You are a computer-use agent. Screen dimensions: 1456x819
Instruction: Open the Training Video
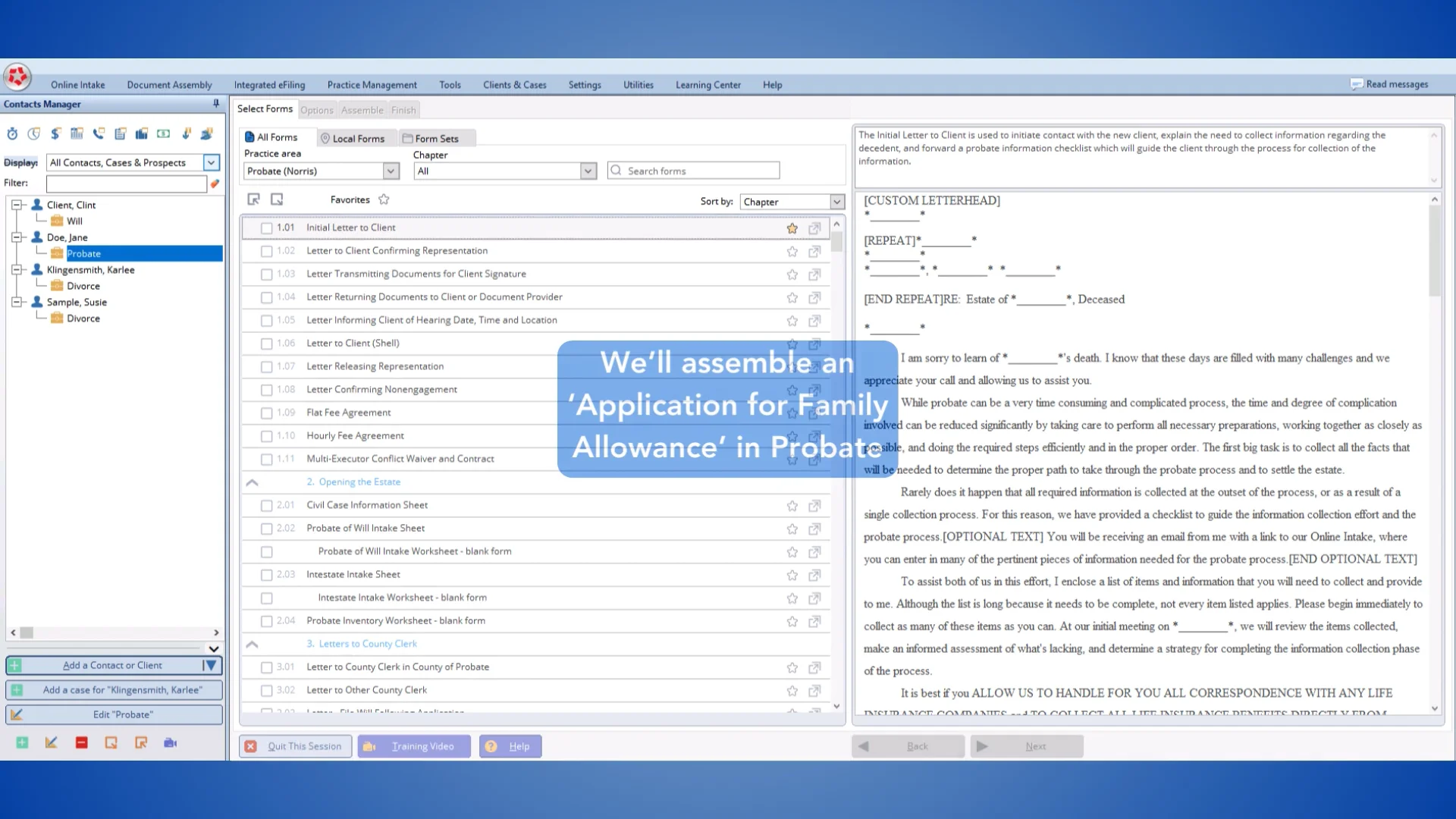point(413,745)
